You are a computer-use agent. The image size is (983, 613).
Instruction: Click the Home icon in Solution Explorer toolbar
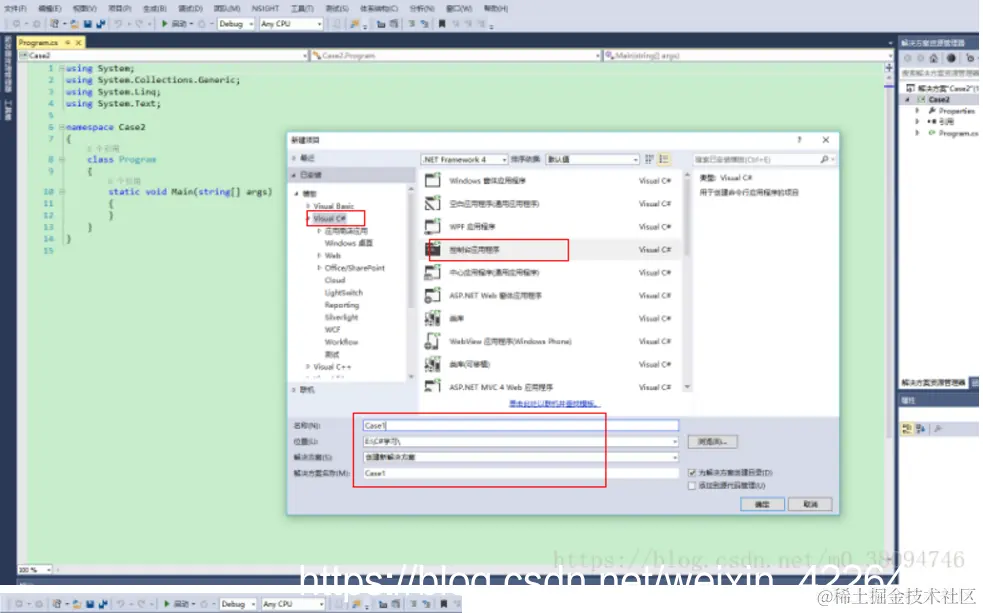[x=933, y=58]
